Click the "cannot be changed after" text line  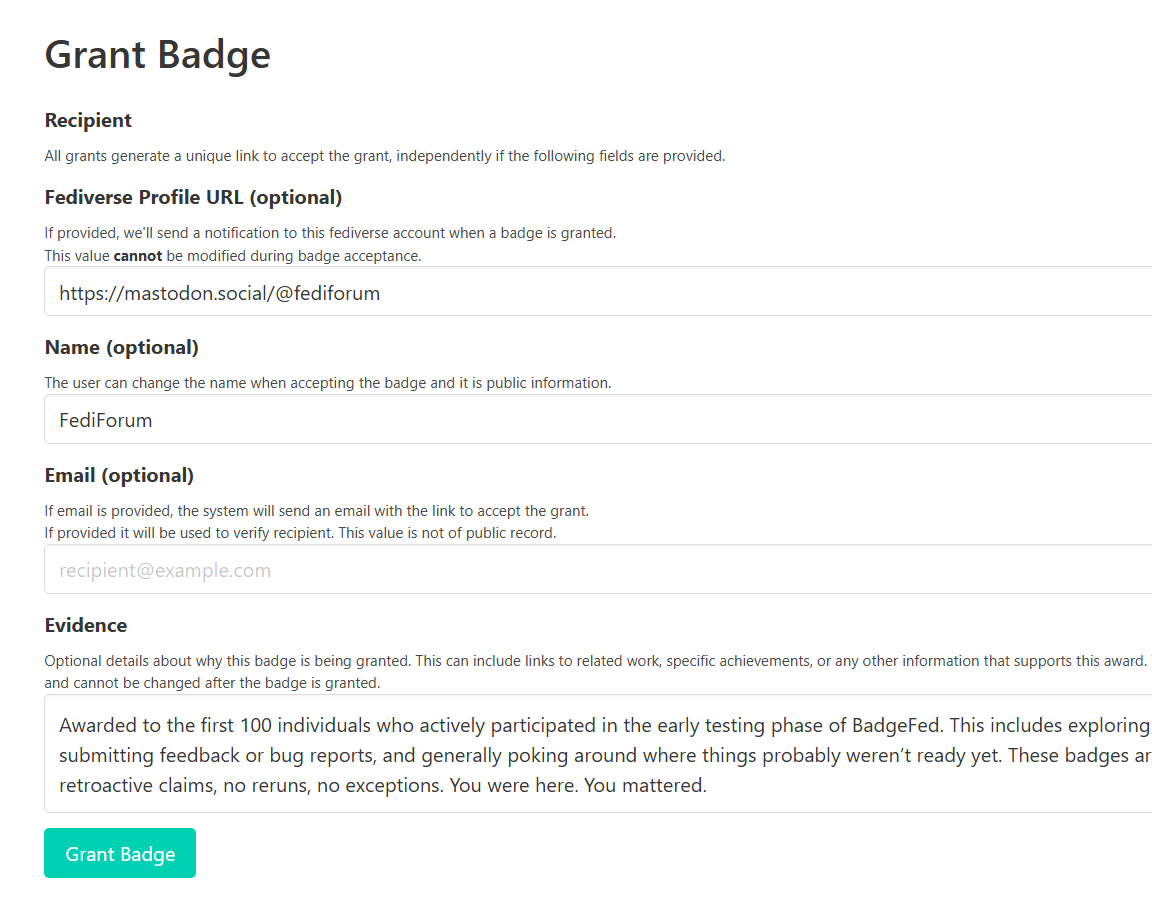tap(212, 683)
